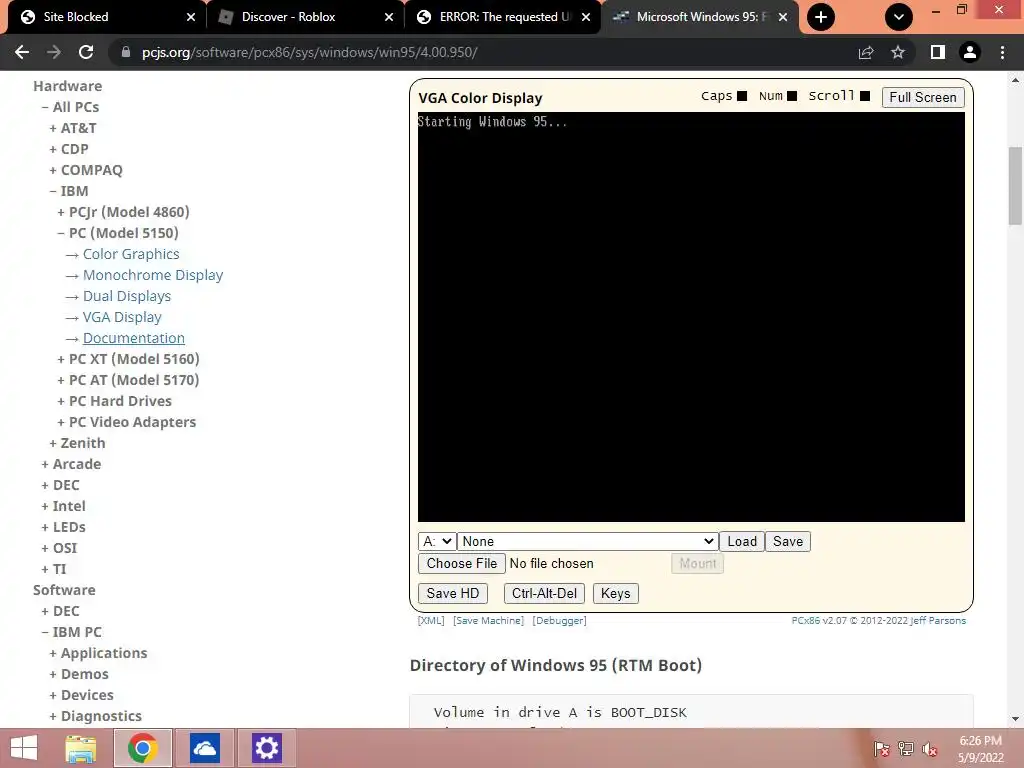This screenshot has width=1024, height=768.
Task: Open the Documentation link
Action: [x=134, y=338]
